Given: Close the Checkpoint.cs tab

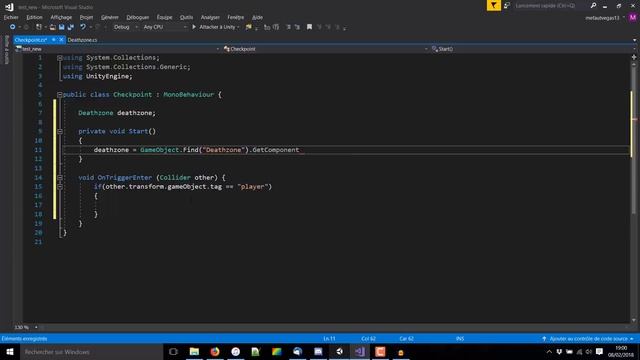Looking at the screenshot, I should click(x=61, y=40).
